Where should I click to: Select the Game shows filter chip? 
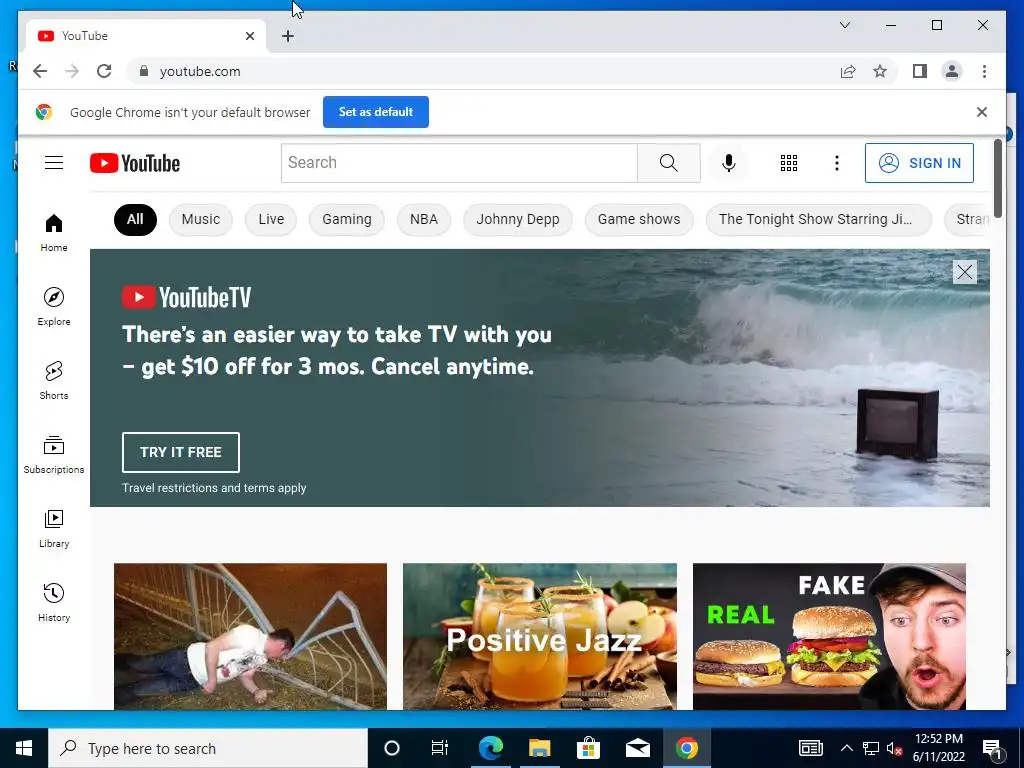(639, 219)
